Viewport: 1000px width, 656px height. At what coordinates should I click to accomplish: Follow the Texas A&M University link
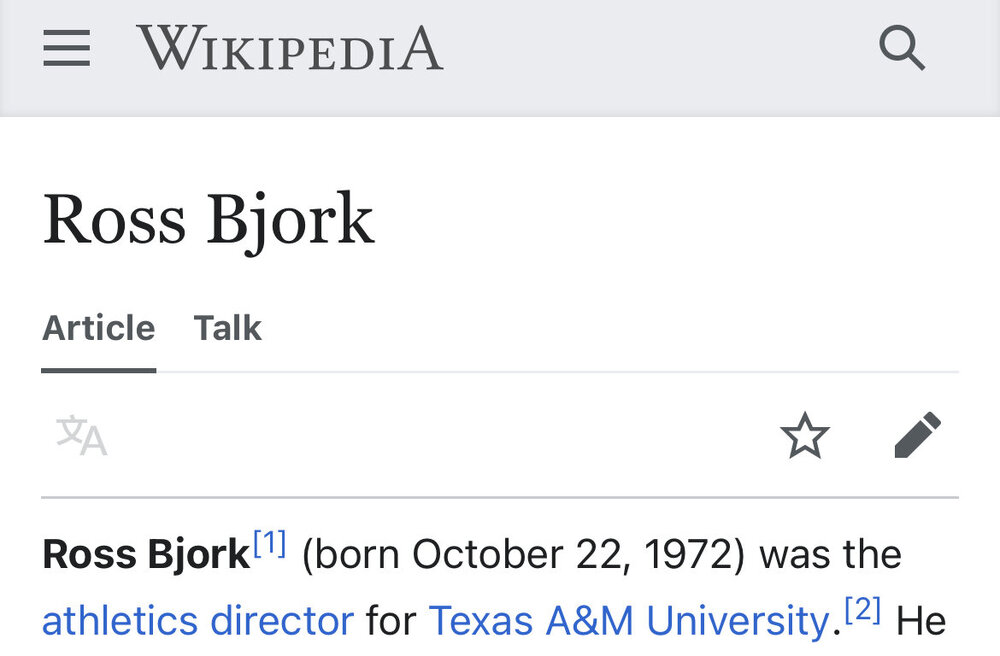click(628, 621)
